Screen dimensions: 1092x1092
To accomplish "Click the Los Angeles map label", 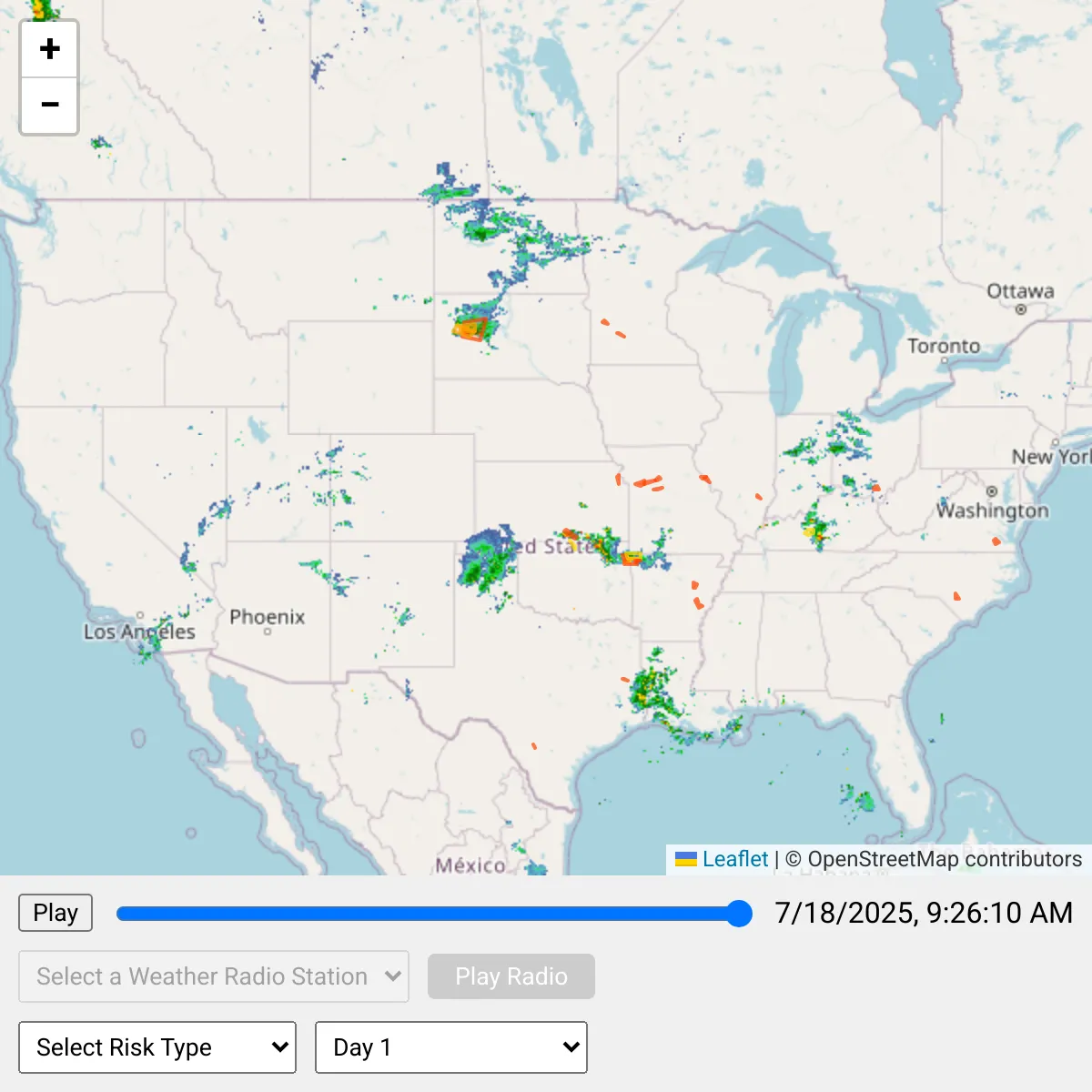I will point(139,632).
